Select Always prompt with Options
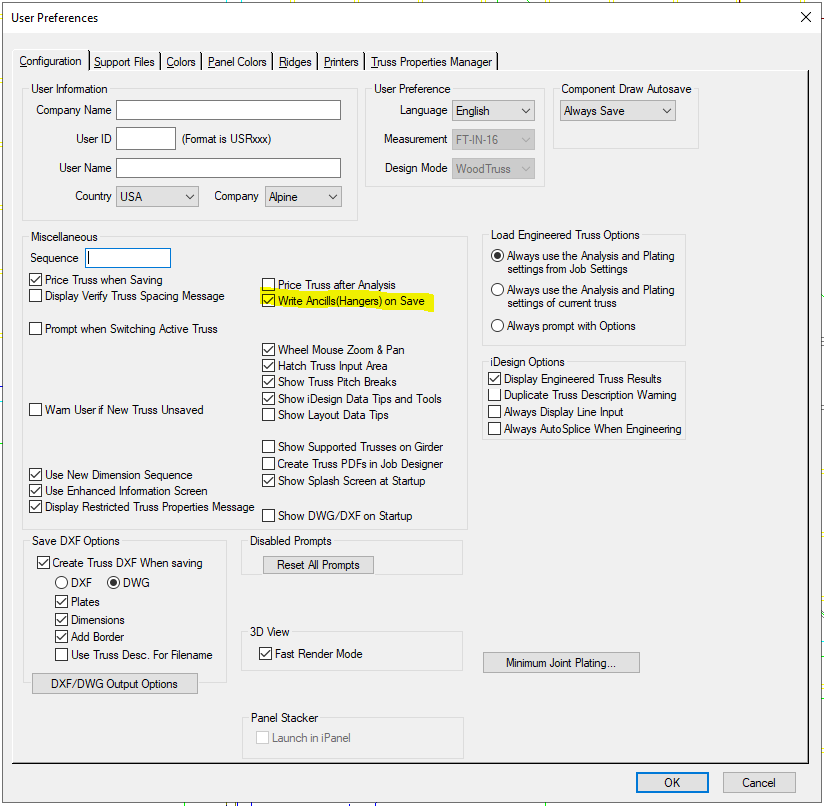 pos(497,324)
